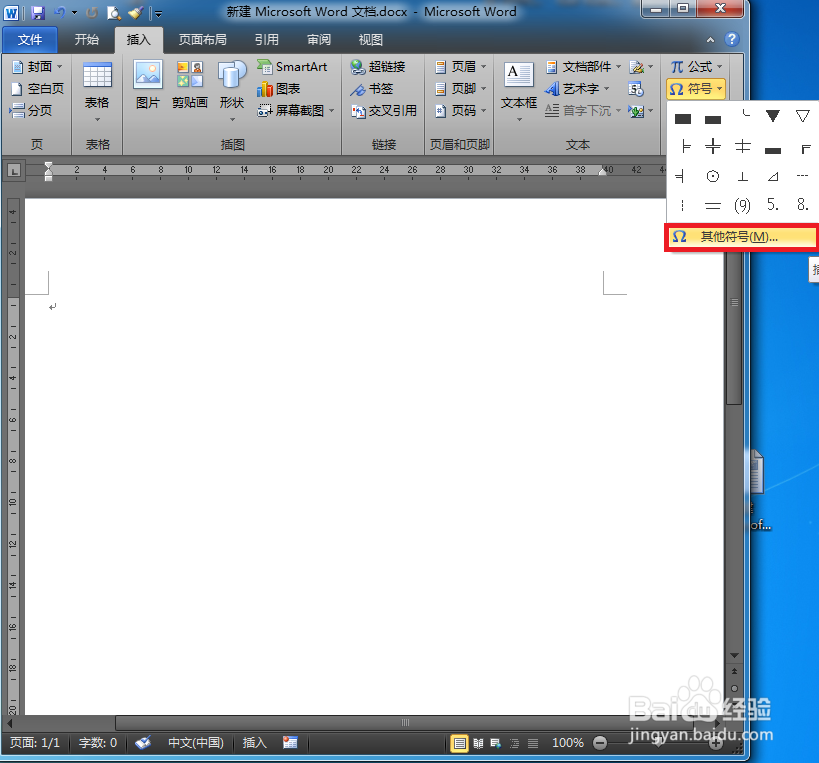Click language '中文(中国)' in status bar
Image resolution: width=819 pixels, height=763 pixels.
coord(196,743)
